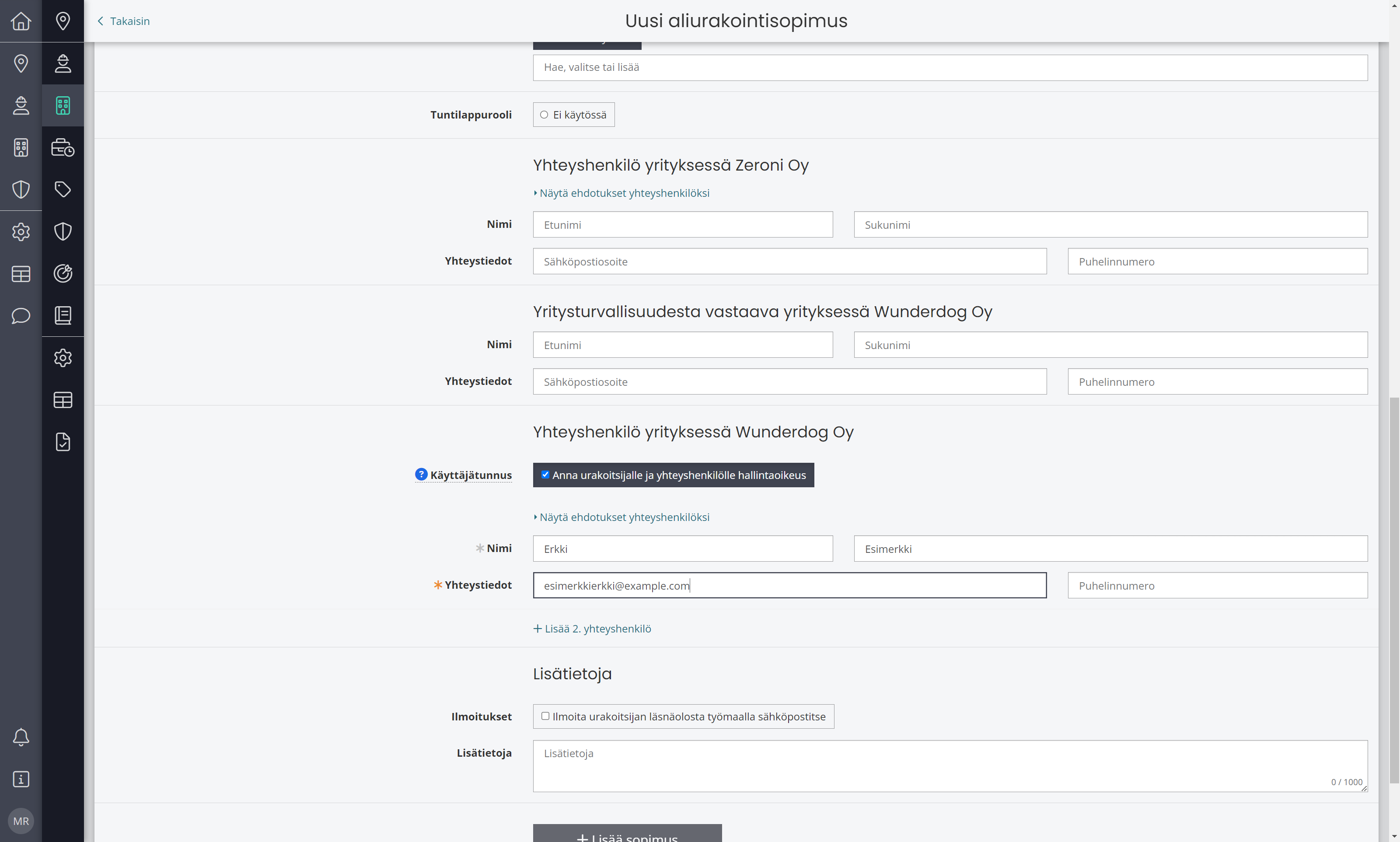1400x842 pixels.
Task: Open shield icon in leftmost sidebar column
Action: (21, 189)
